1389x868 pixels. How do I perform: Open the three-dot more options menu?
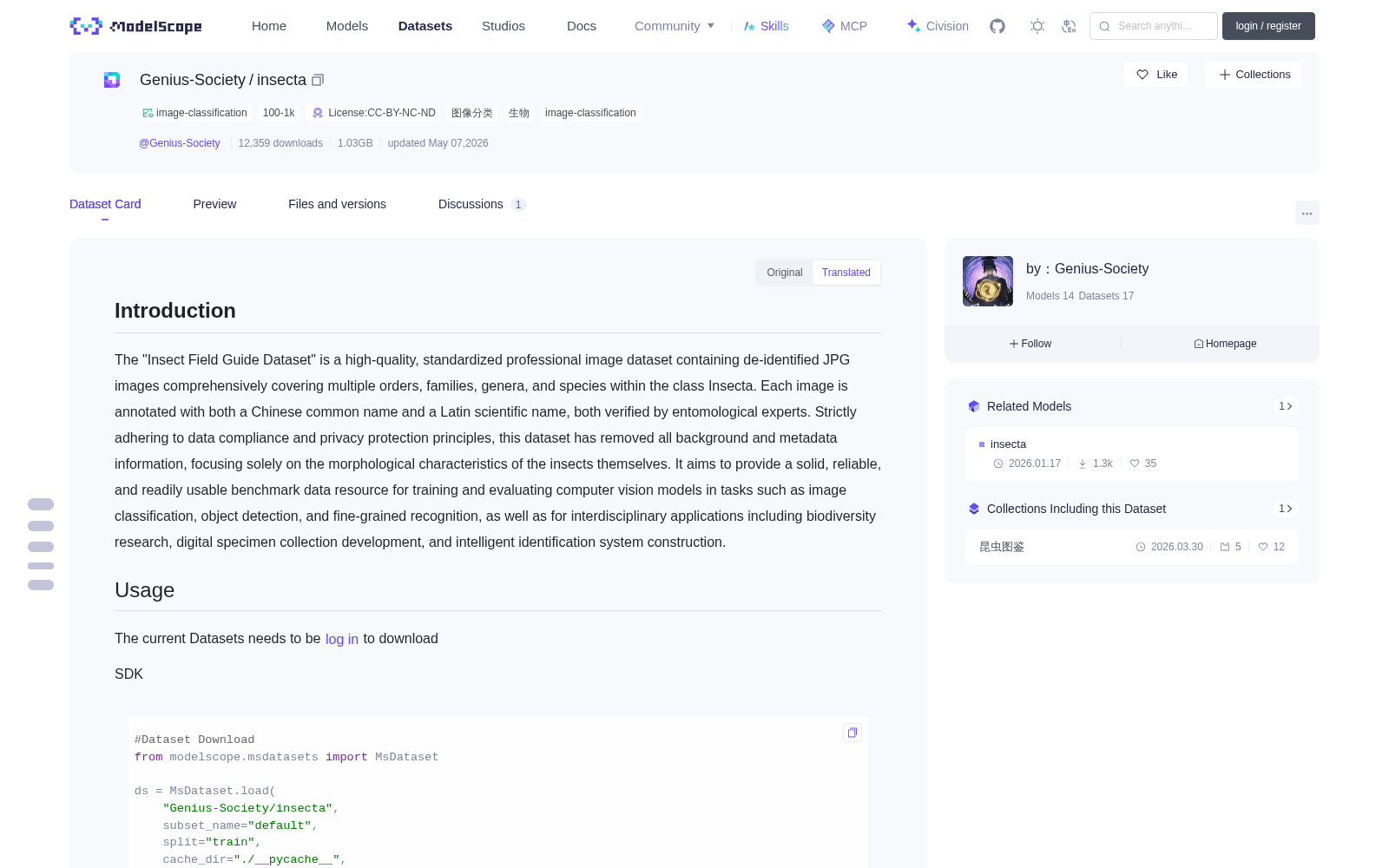[x=1307, y=213]
